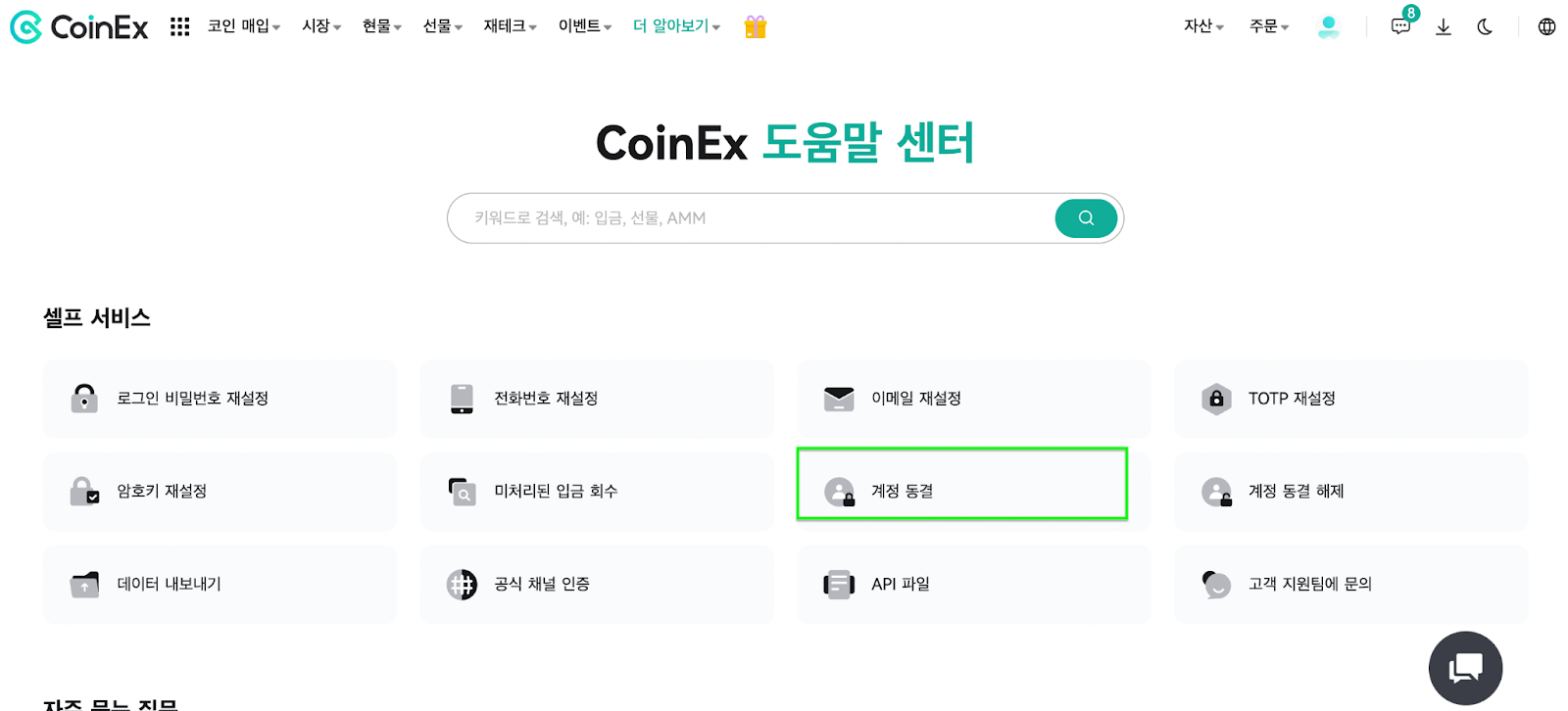Screen dimensions: 1568x711
Task: Open the CoinEx logo homepage link
Action: point(80,26)
